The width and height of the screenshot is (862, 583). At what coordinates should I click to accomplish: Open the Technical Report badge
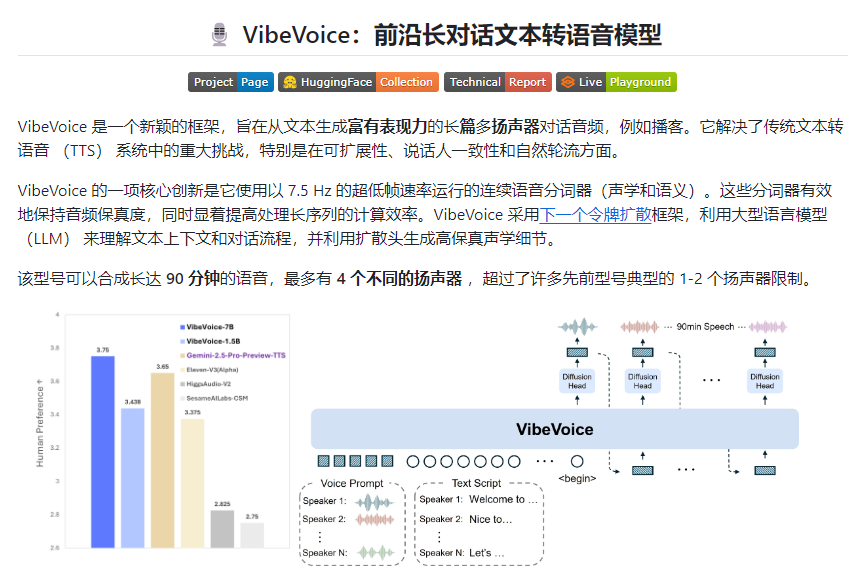(498, 82)
